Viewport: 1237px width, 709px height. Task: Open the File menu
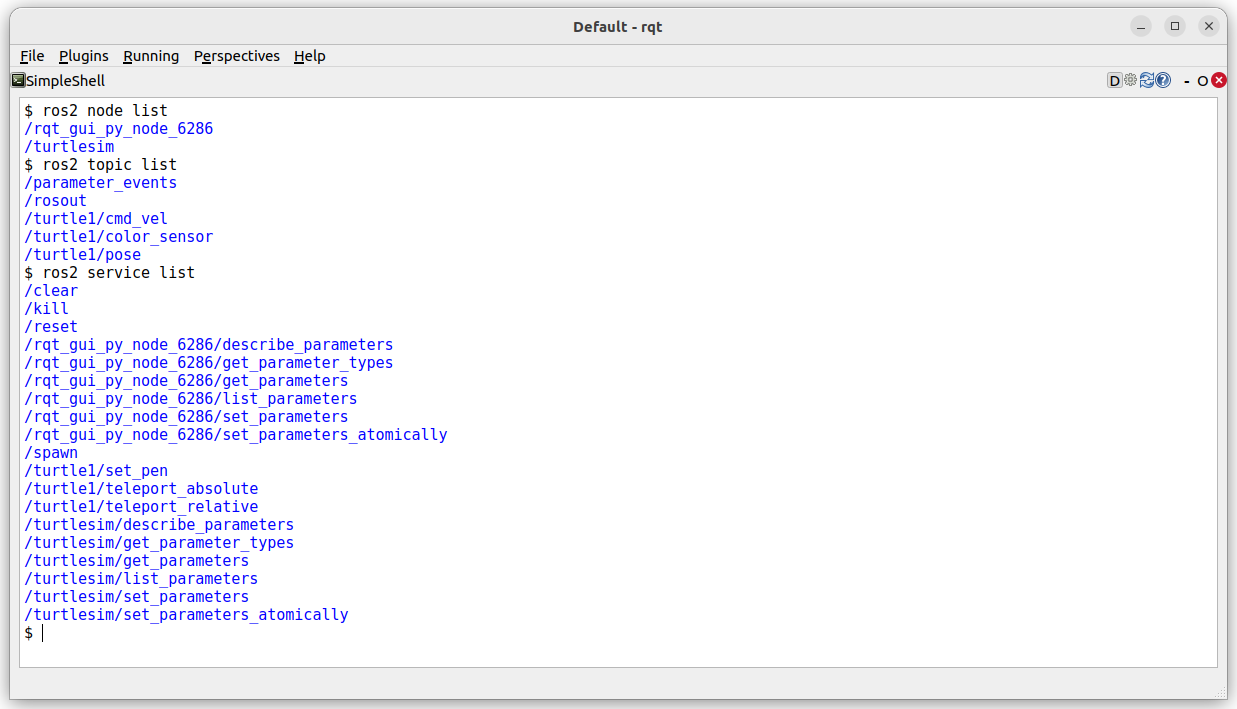pos(32,56)
